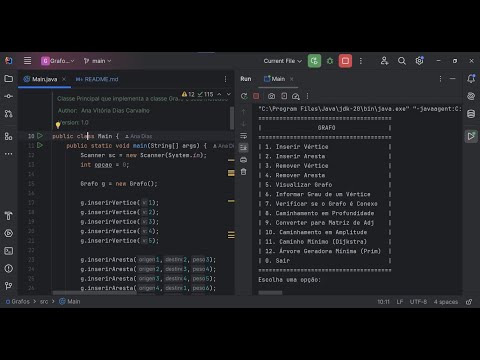The image size is (480, 360).
Task: Open the main branch dropdown
Action: point(97,61)
